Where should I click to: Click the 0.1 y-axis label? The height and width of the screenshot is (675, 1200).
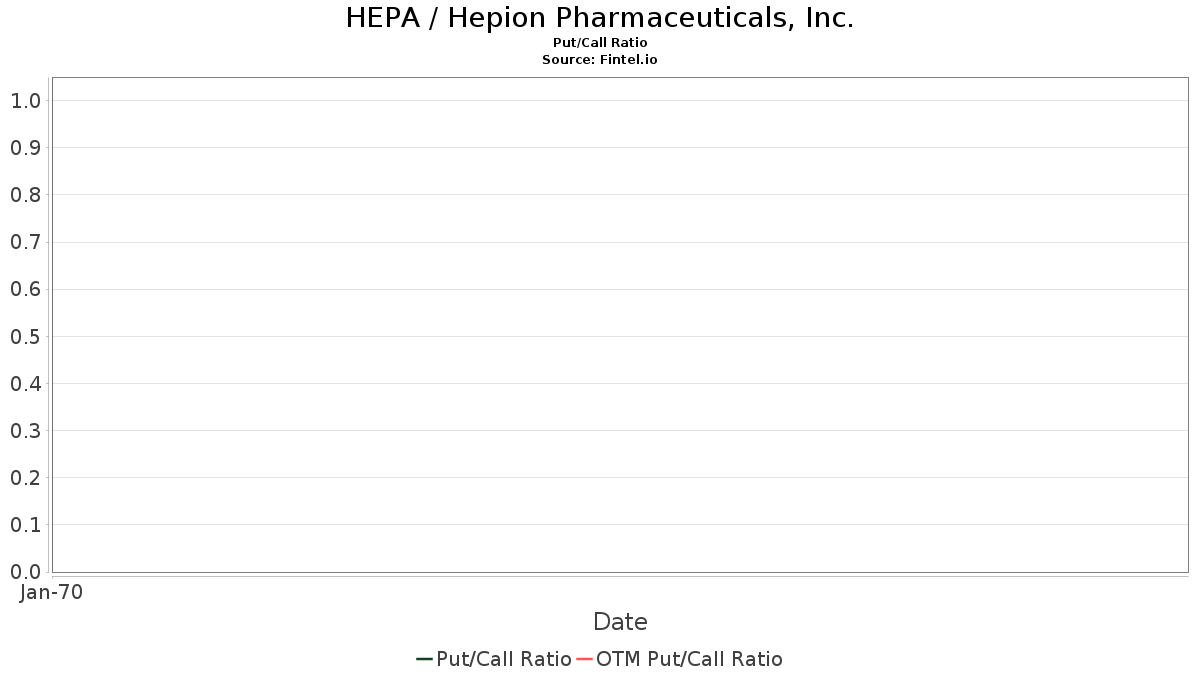coord(25,525)
